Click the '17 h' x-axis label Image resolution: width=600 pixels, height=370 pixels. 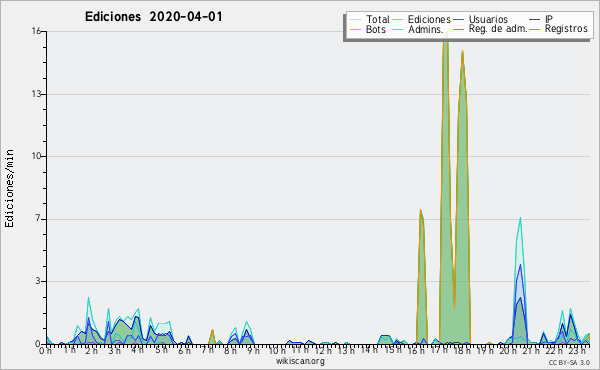click(439, 350)
